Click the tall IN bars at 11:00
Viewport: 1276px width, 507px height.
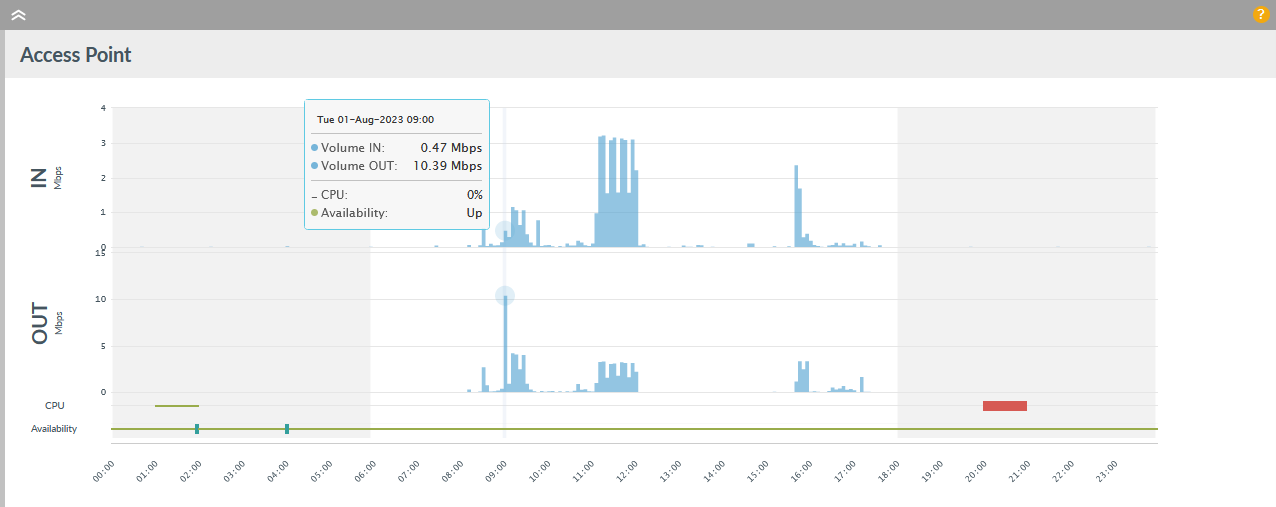coord(602,190)
